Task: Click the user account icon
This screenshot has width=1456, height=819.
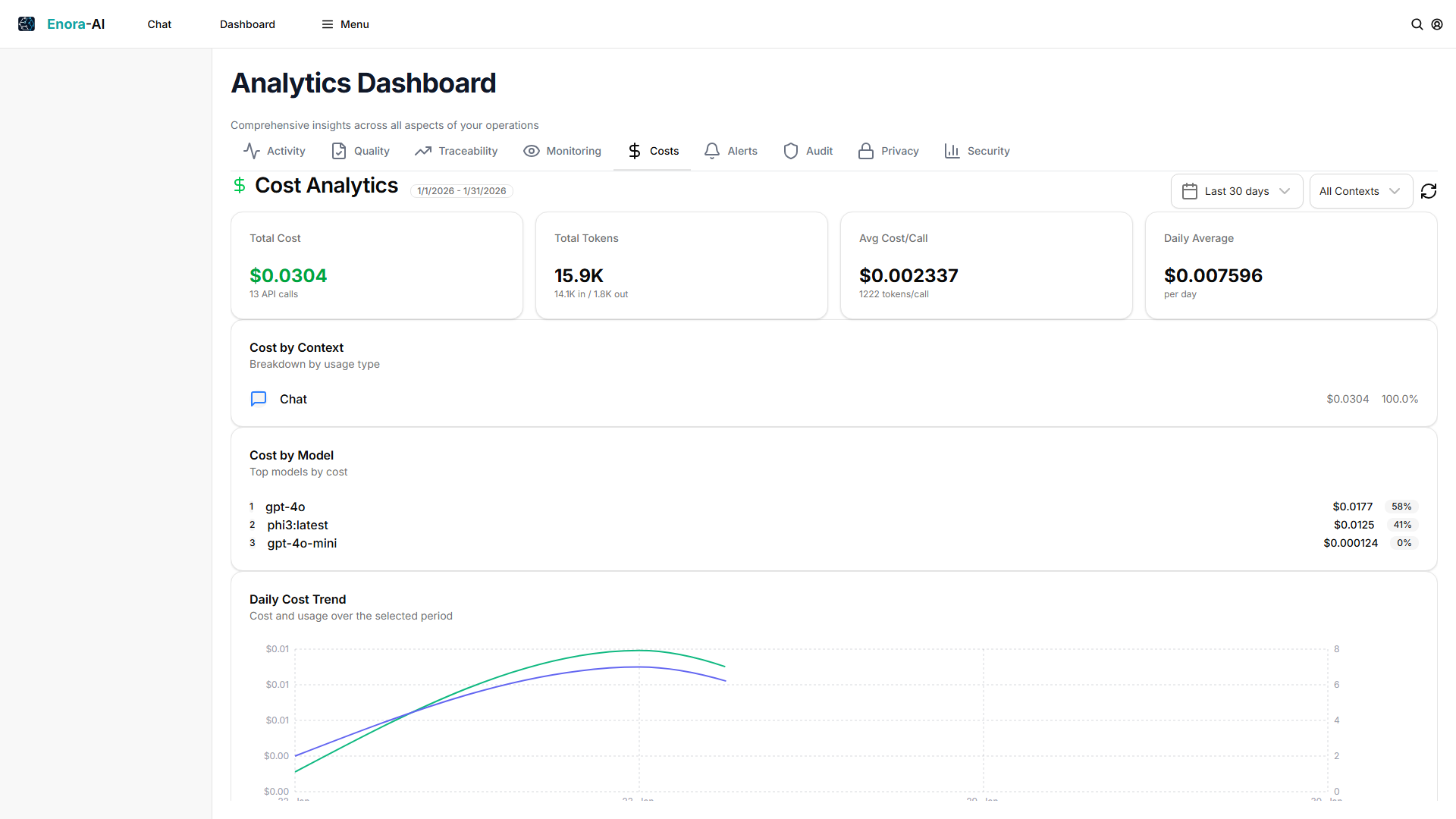Action: point(1437,24)
